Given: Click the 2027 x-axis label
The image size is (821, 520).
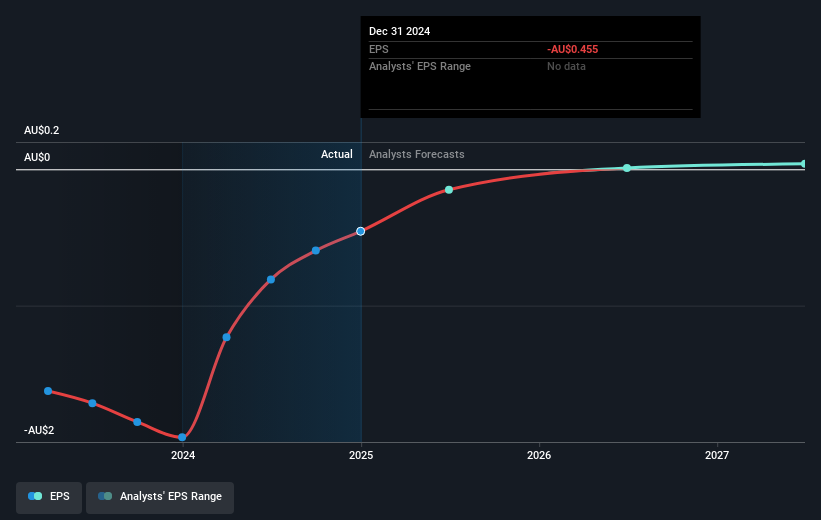Looking at the screenshot, I should point(716,455).
